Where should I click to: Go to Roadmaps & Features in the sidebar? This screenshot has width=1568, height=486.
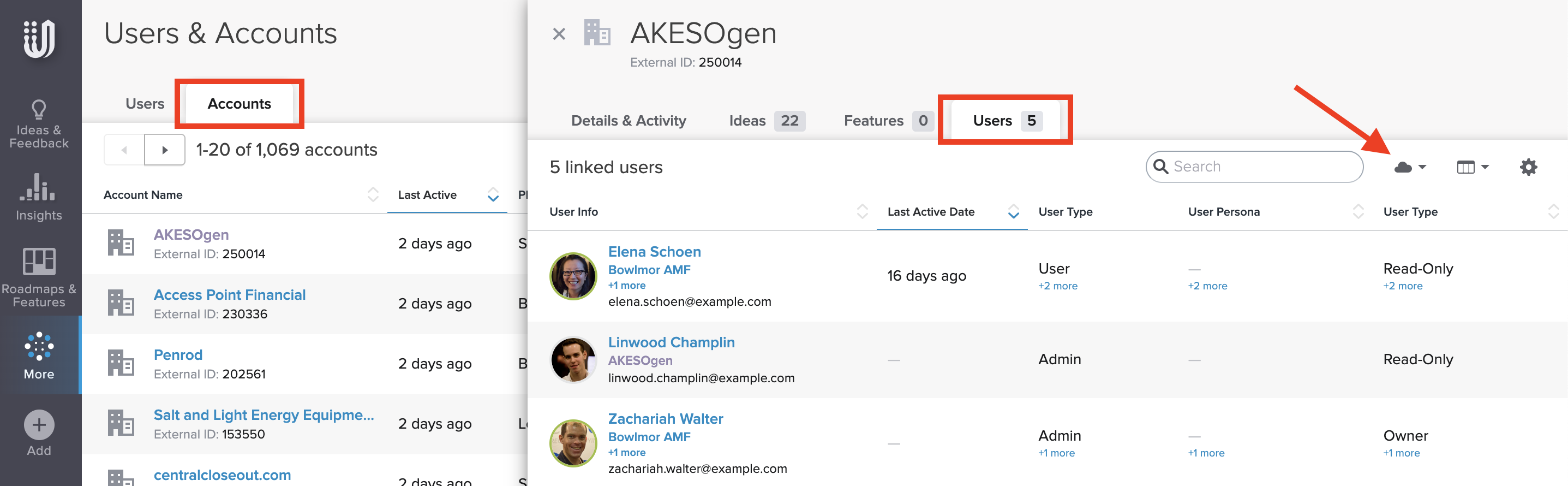click(39, 278)
